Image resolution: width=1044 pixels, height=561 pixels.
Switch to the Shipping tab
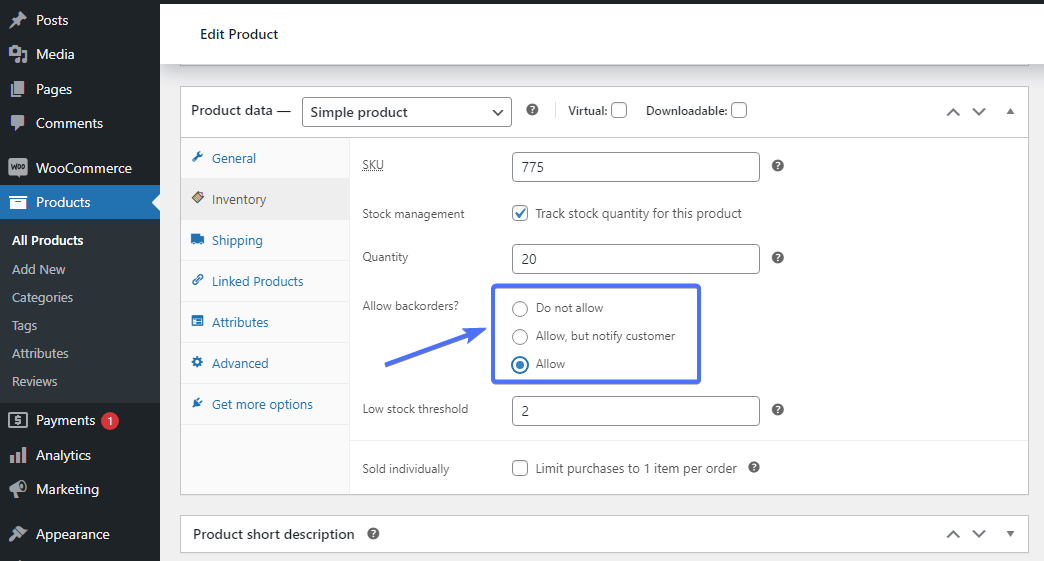coord(237,240)
